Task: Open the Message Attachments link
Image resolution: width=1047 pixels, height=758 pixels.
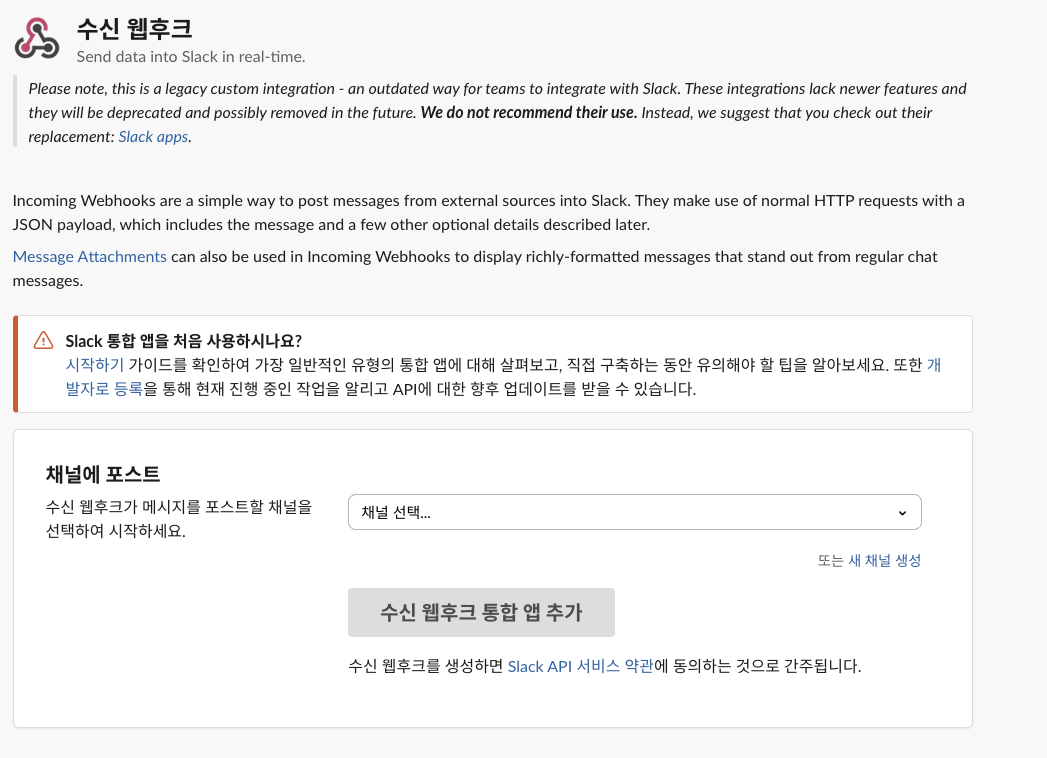Action: [89, 257]
